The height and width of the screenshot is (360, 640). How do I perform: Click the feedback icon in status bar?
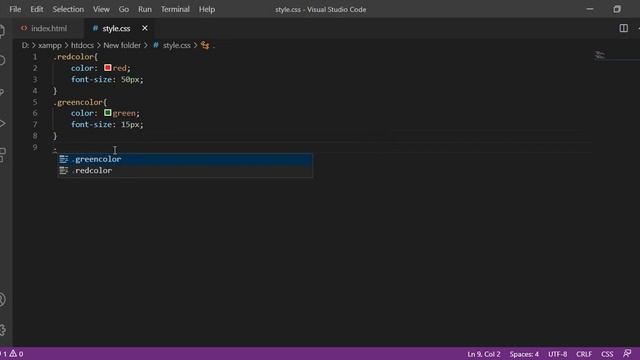pos(627,353)
